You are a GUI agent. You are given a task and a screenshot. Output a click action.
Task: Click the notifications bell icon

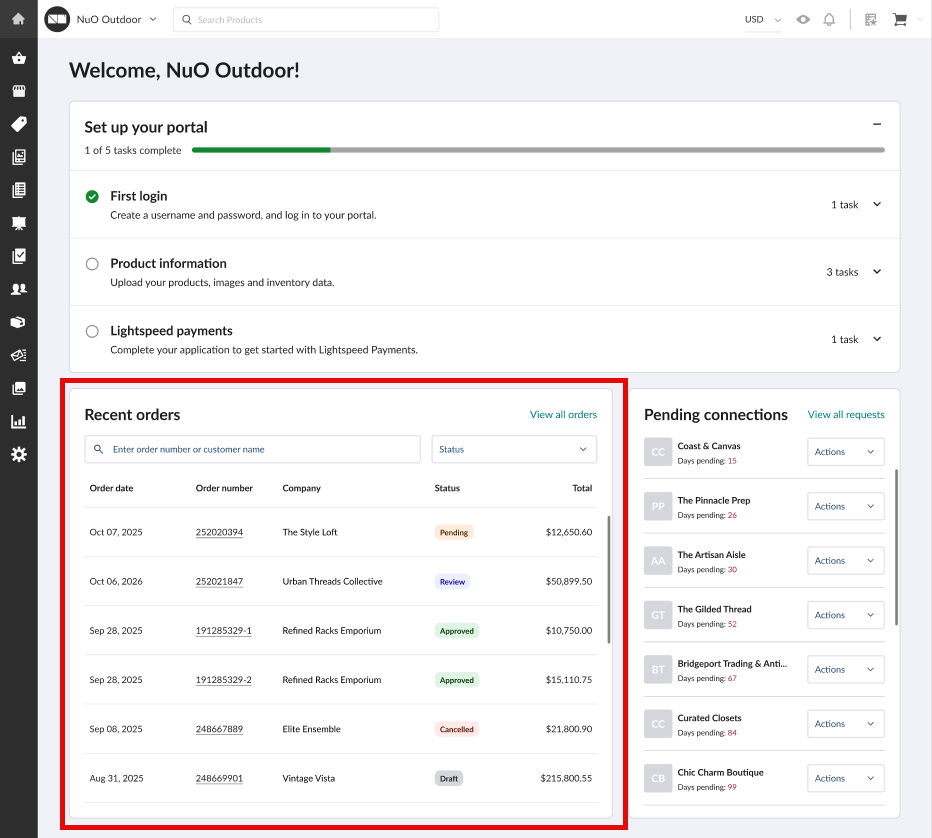[x=829, y=19]
